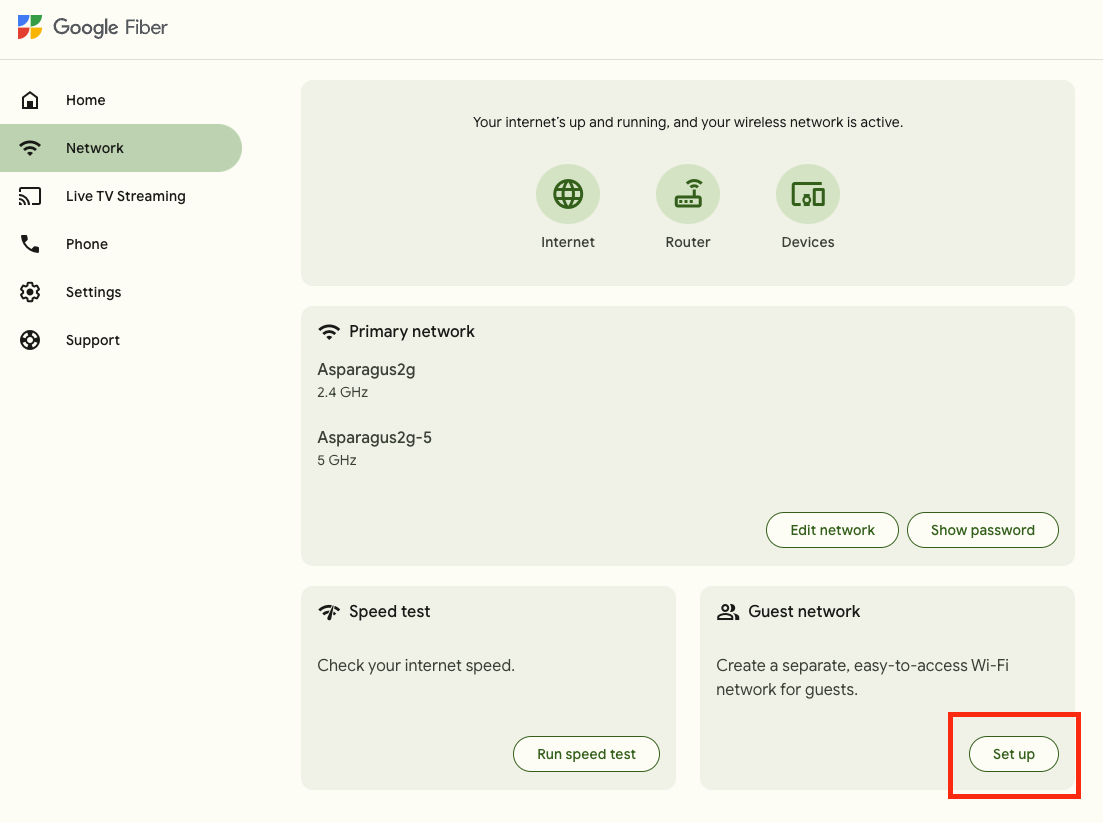Open the Internet globe icon
The width and height of the screenshot is (1103, 823).
click(568, 194)
